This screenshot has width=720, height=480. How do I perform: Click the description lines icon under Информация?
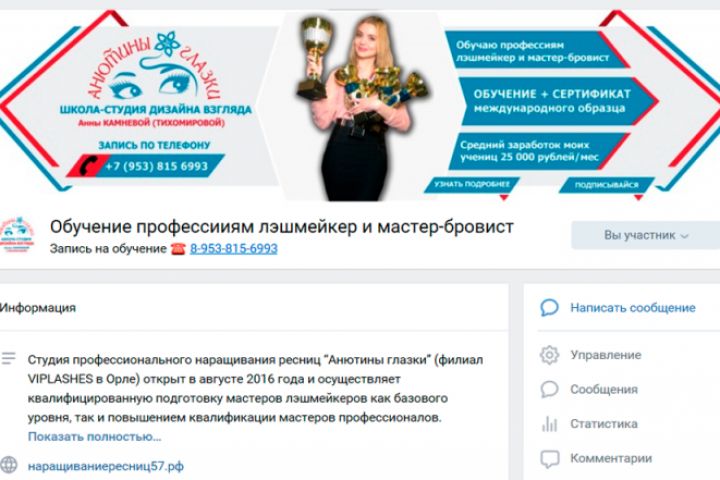pos(8,358)
